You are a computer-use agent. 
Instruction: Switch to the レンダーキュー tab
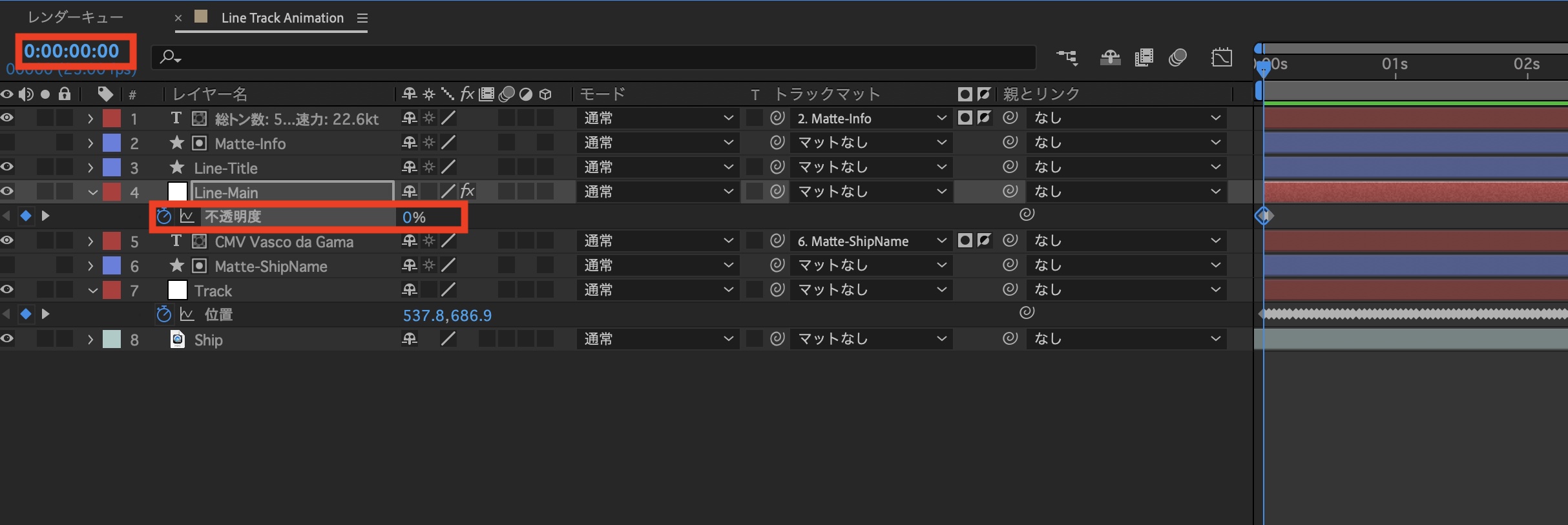pyautogui.click(x=75, y=17)
